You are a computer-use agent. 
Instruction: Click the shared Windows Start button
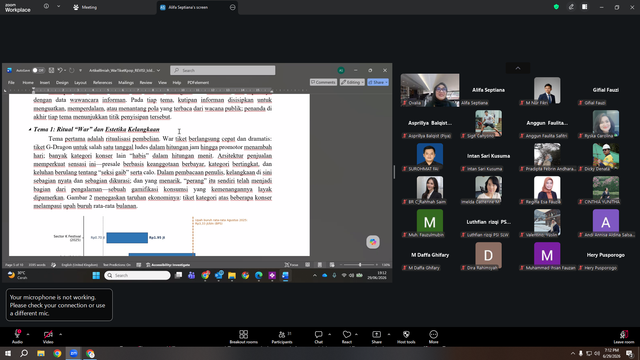click(96, 276)
